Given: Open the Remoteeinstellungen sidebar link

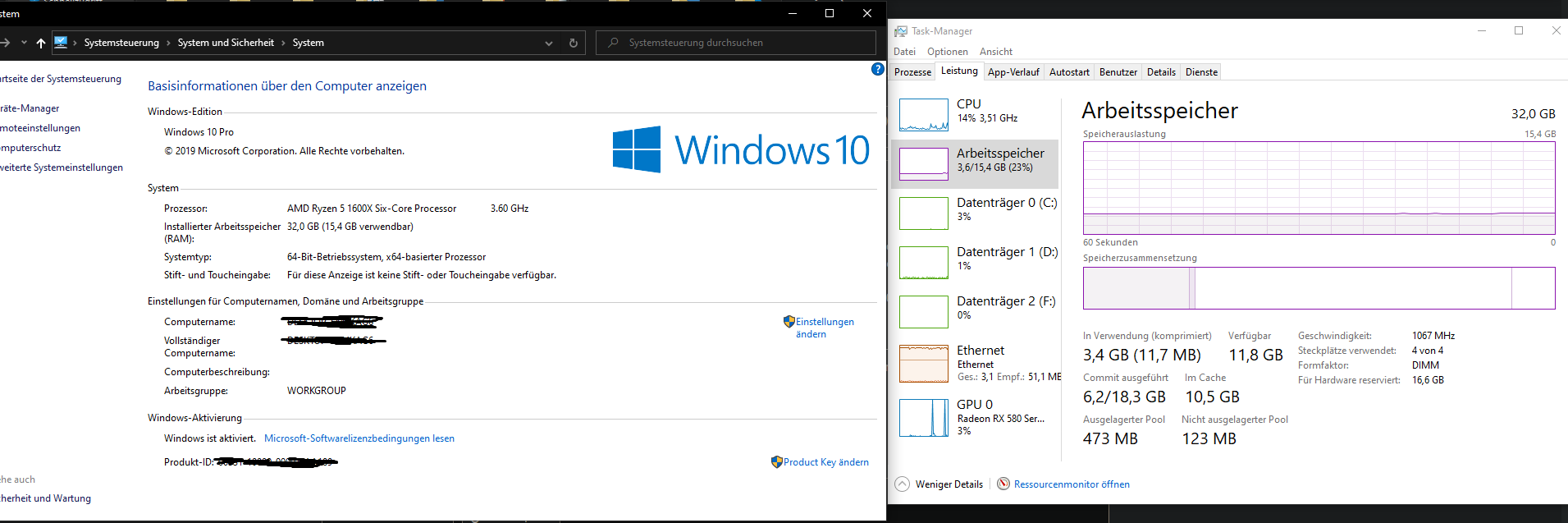Looking at the screenshot, I should 40,128.
